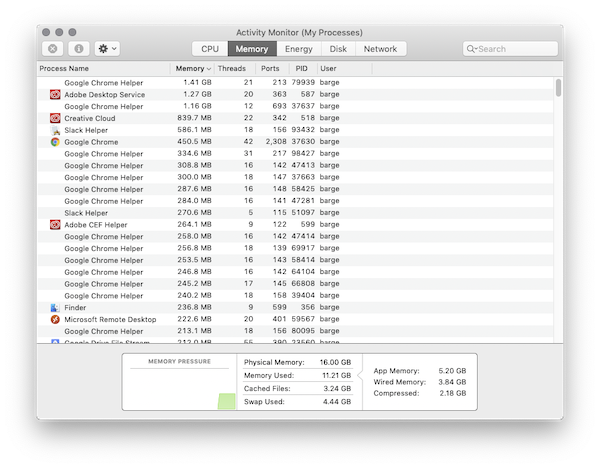Image resolution: width=600 pixels, height=468 pixels.
Task: Select Slack Helper using 586.1 MB
Action: 295,130
